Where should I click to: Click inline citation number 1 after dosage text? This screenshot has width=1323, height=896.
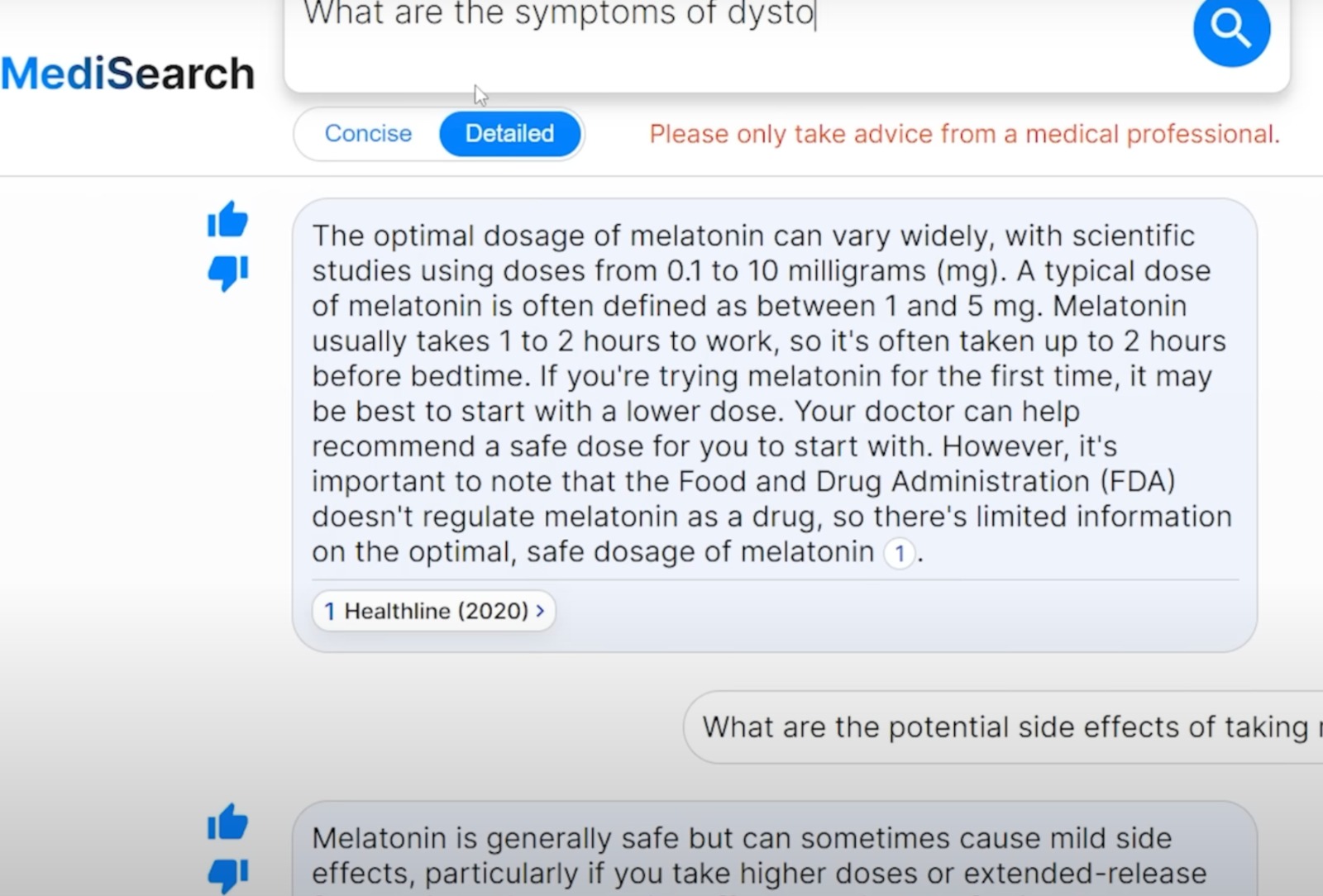tap(899, 553)
